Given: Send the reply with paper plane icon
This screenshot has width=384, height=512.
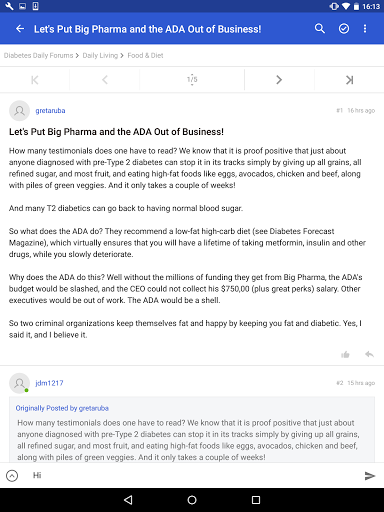Looking at the screenshot, I should click(369, 476).
